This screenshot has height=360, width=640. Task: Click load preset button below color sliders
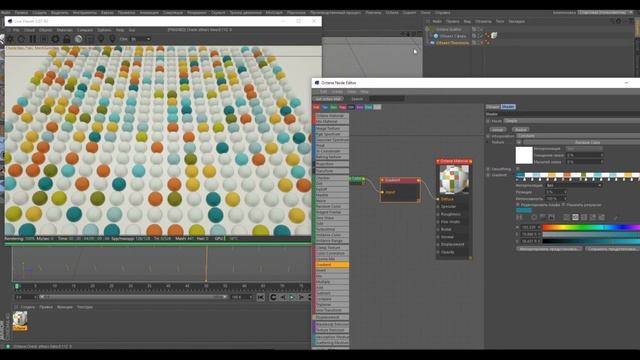tap(549, 249)
